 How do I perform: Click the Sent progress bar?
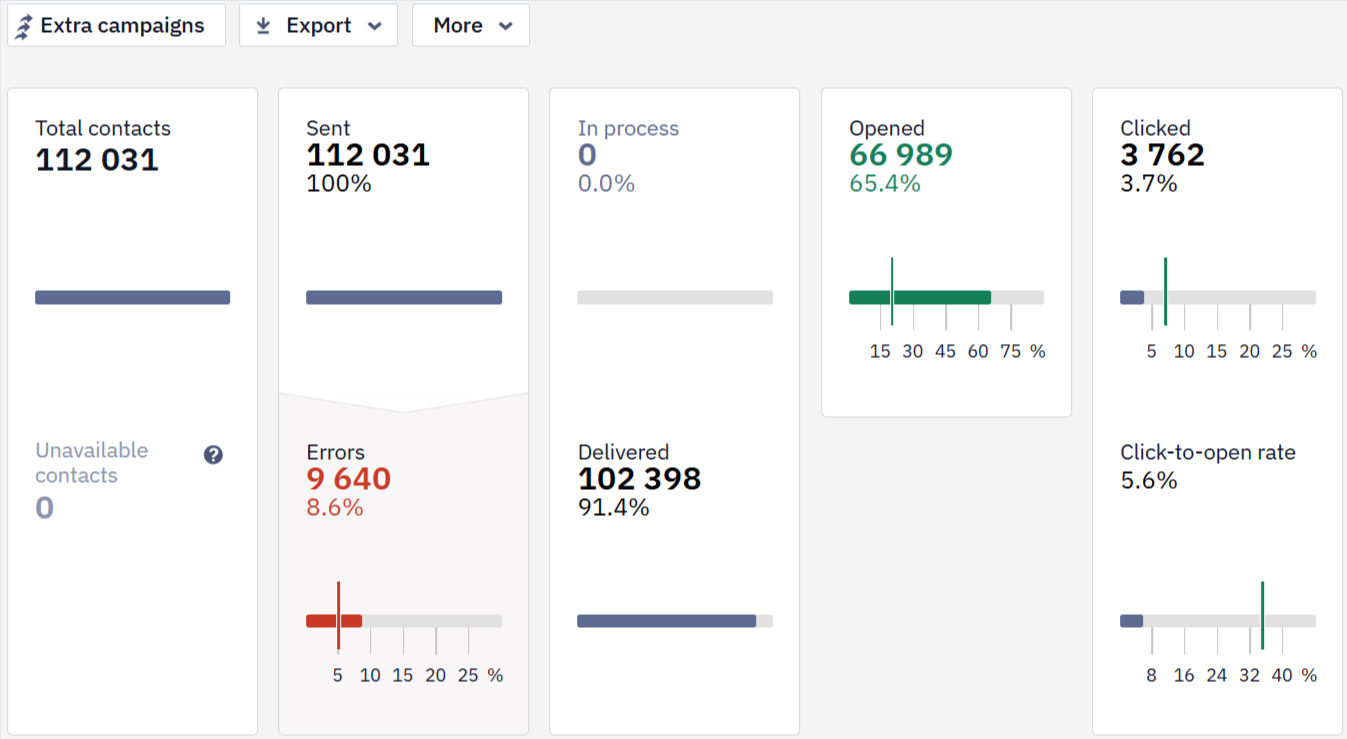404,297
